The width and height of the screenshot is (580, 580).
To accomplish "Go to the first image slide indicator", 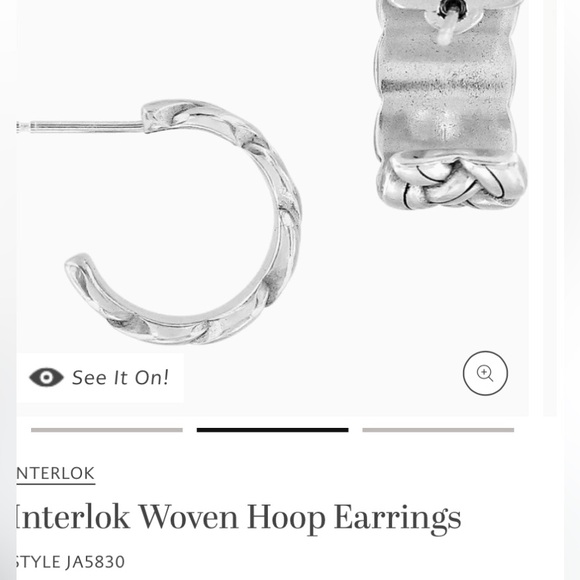I will (107, 430).
